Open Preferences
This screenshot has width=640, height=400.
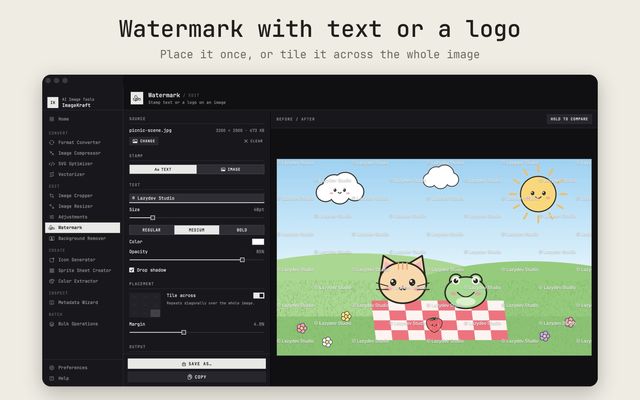[x=82, y=368]
